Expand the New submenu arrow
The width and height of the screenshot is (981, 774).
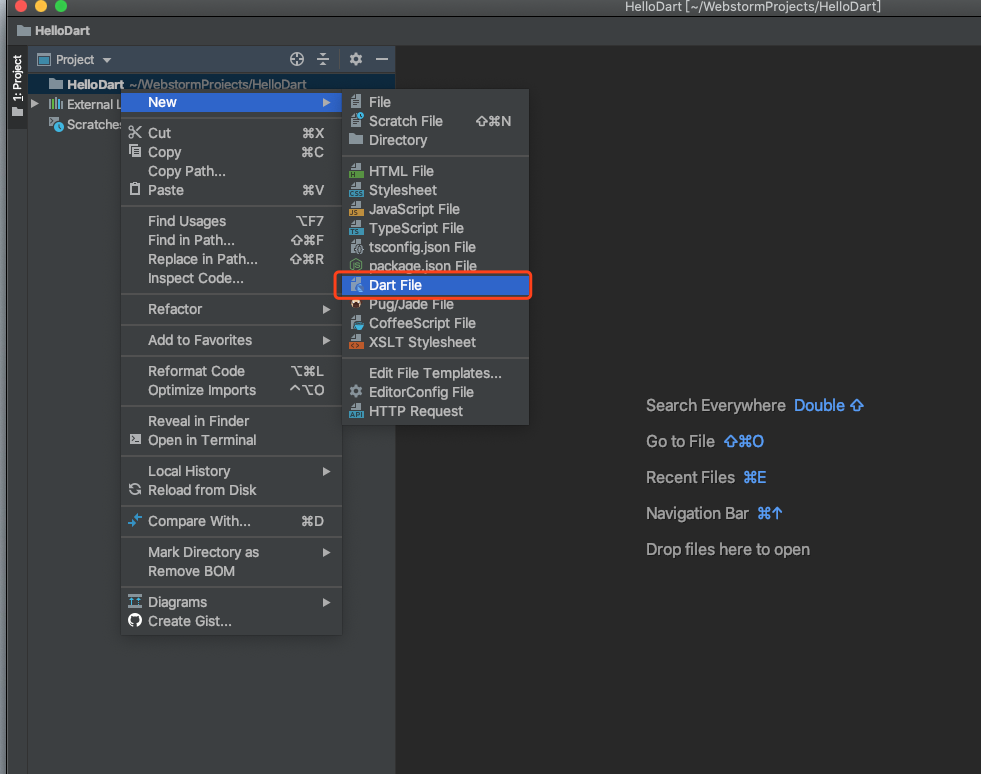coord(326,103)
